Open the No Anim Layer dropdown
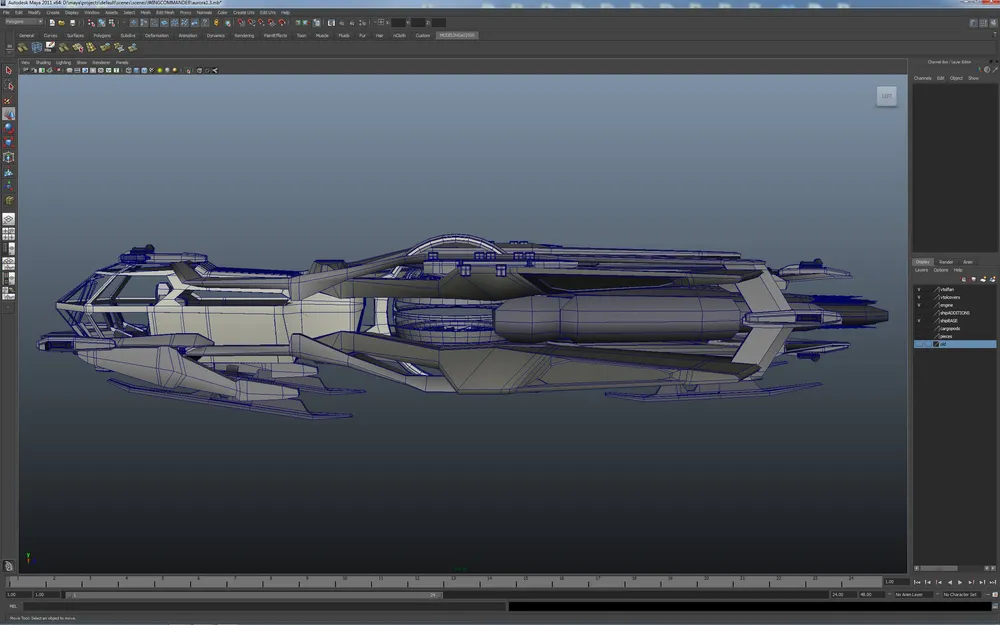Viewport: 1000px width, 625px height. [912, 594]
